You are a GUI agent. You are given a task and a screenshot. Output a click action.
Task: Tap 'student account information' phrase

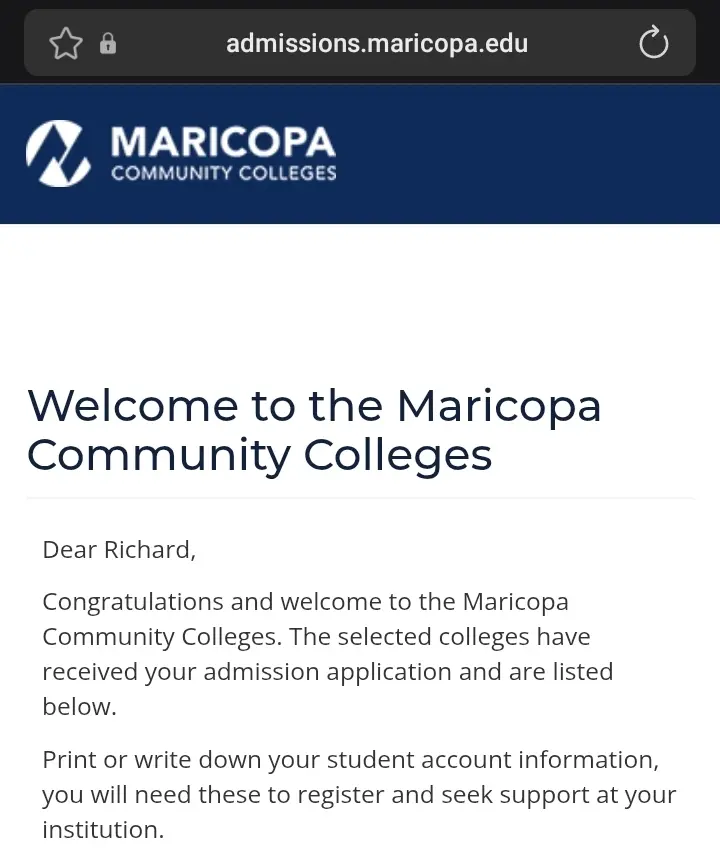tap(491, 760)
